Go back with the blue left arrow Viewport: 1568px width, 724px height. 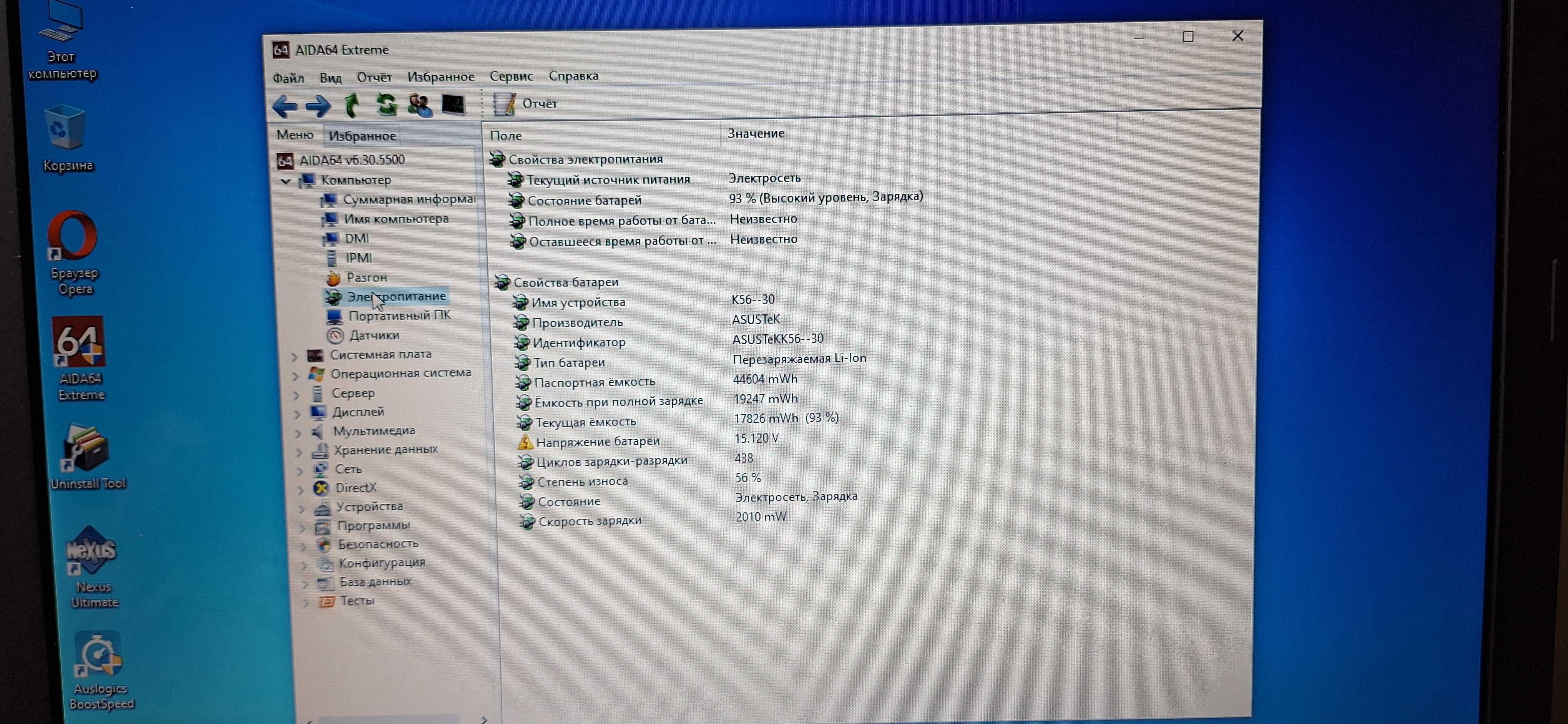pos(284,106)
